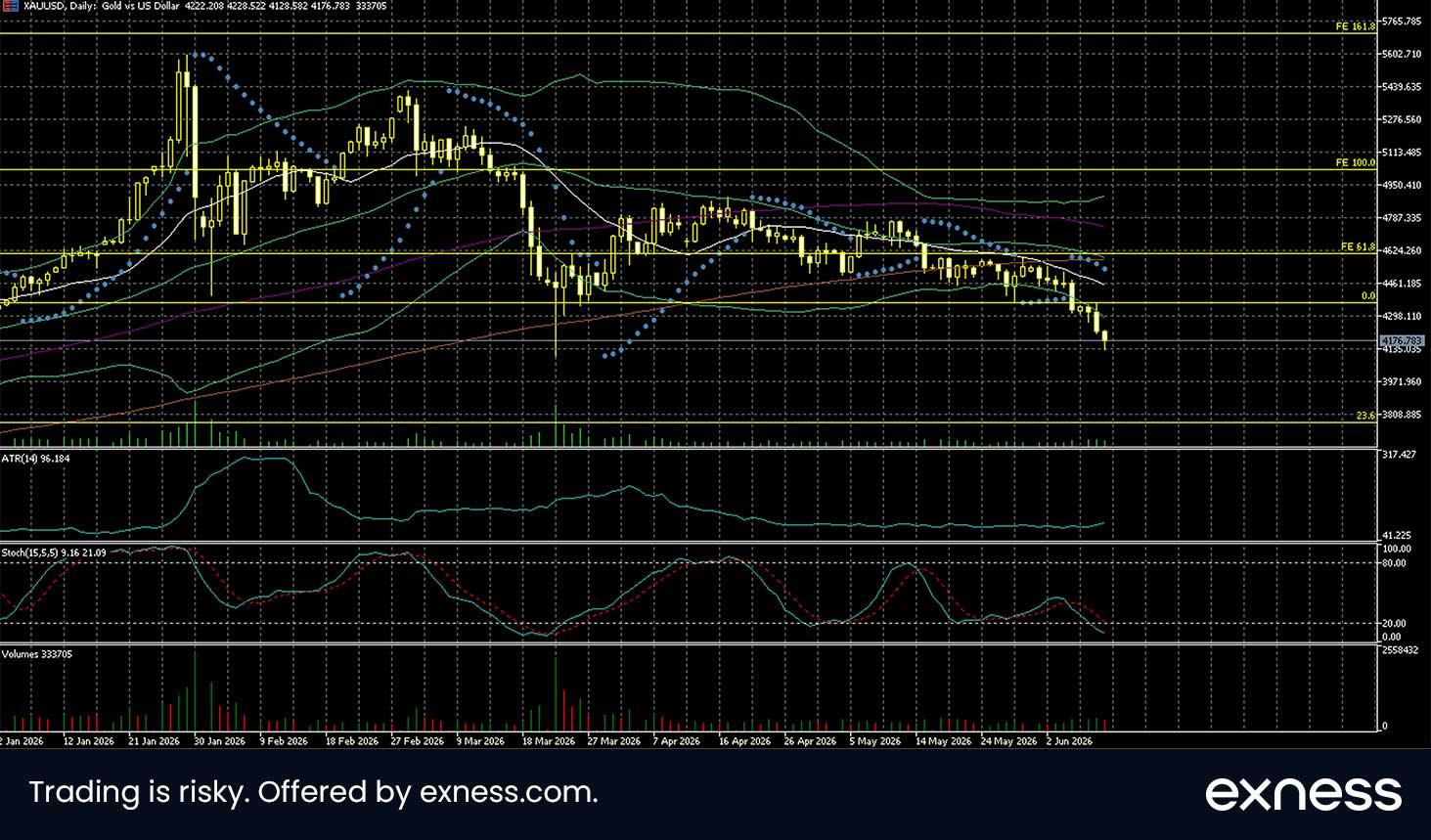1431x840 pixels.
Task: Click the FE 61.8 Fibonacci level label
Action: click(1358, 247)
